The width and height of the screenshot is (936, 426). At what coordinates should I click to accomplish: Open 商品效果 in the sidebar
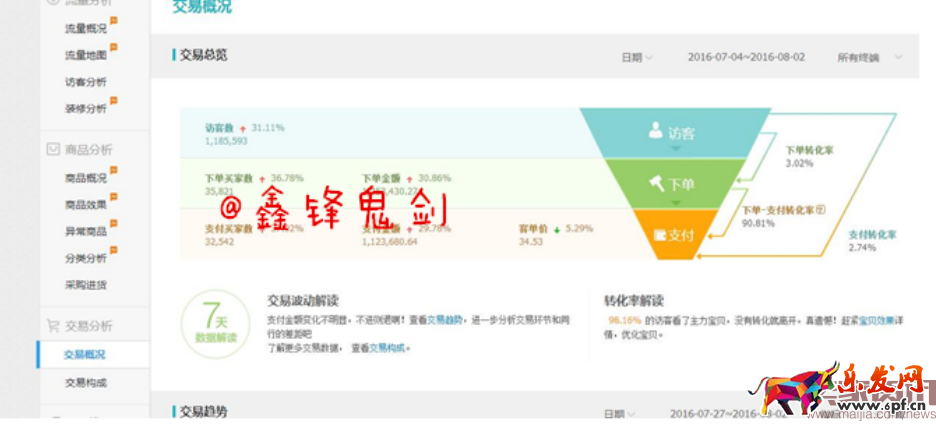85,205
